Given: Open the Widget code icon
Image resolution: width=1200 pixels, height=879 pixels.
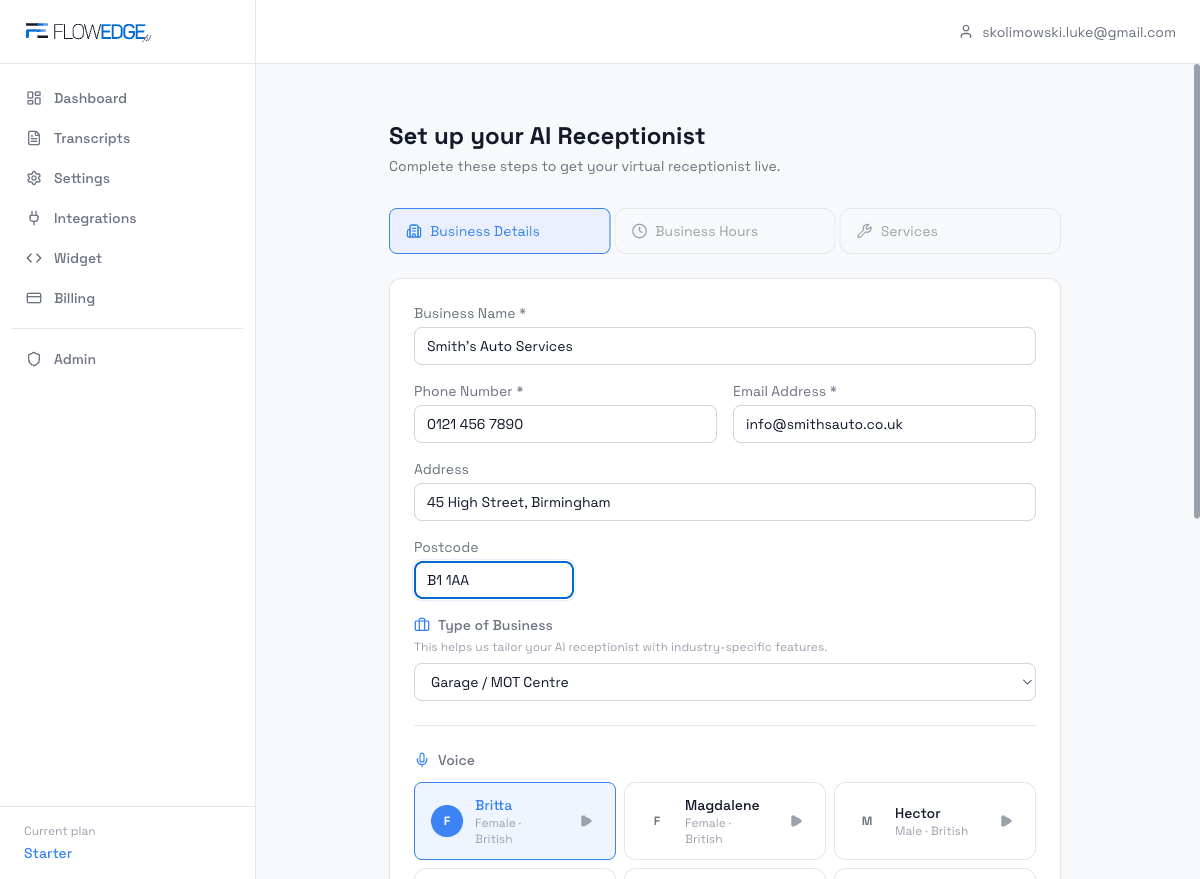Looking at the screenshot, I should click(34, 258).
